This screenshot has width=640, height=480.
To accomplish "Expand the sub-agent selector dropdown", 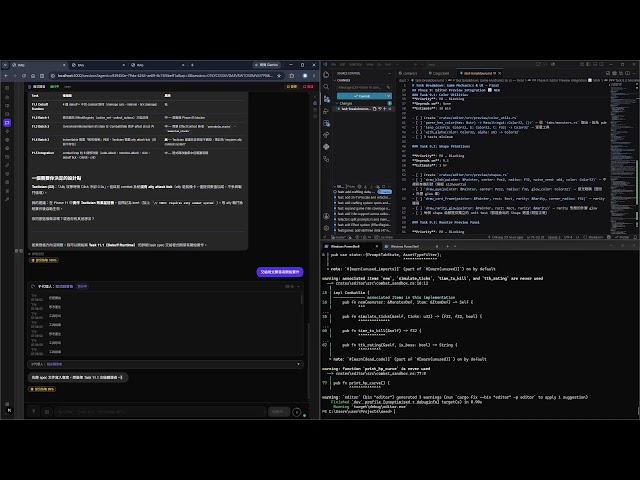I will coord(298,364).
